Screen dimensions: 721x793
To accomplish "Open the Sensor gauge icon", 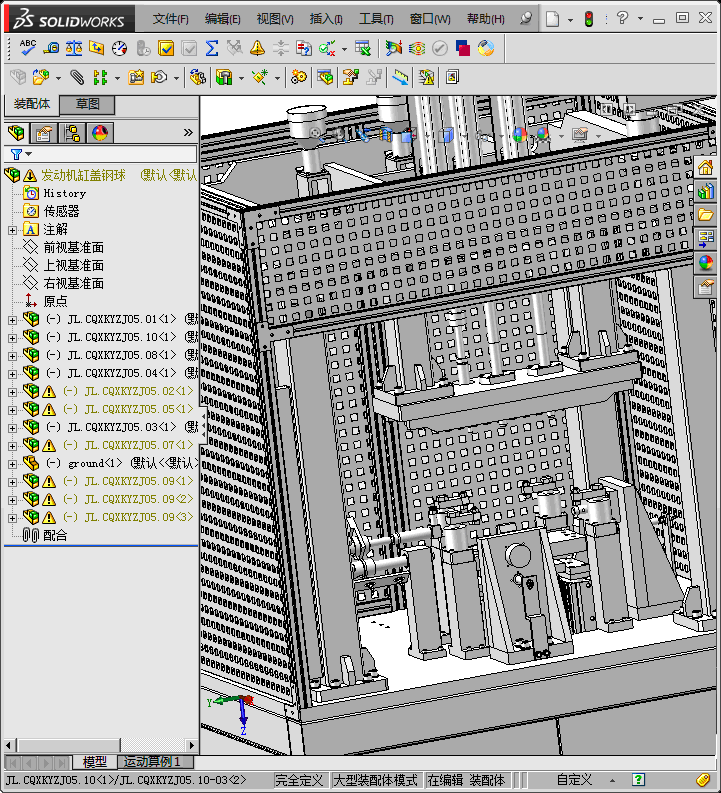I will point(120,48).
